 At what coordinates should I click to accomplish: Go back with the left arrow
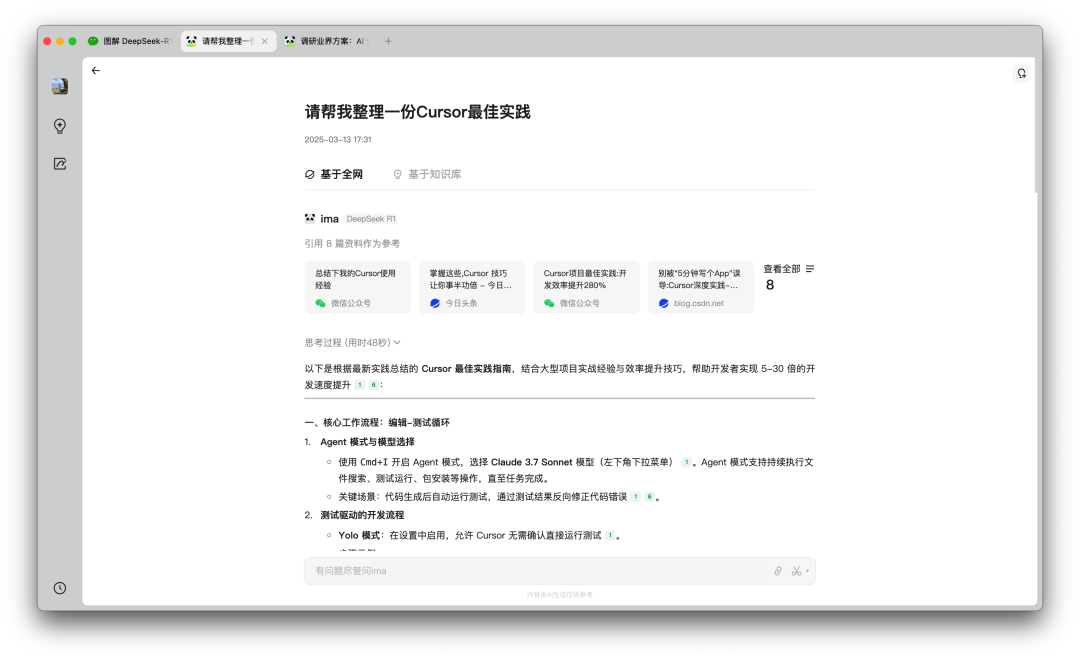(96, 70)
